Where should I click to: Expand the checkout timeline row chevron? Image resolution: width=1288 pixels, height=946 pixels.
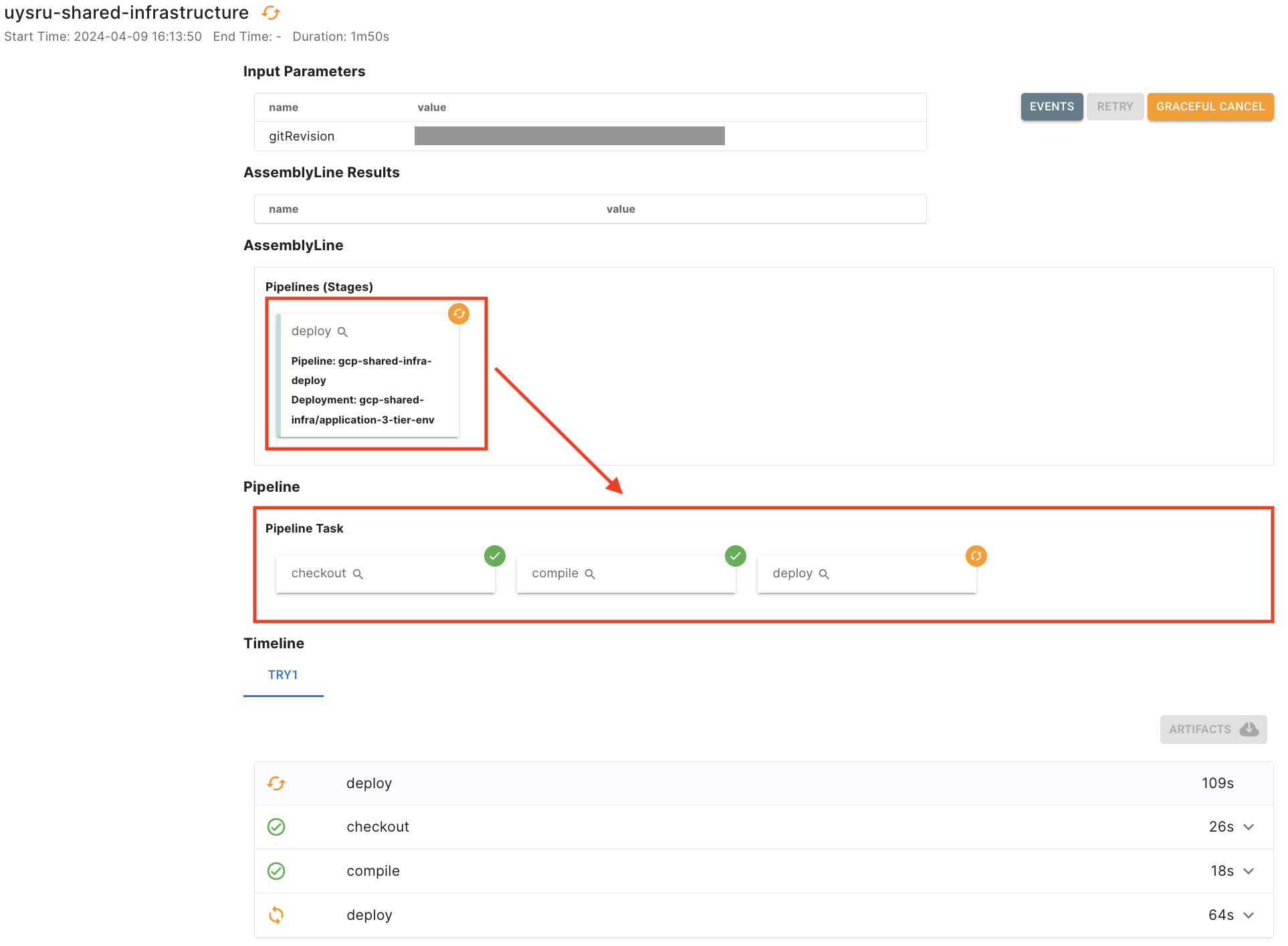coord(1249,827)
